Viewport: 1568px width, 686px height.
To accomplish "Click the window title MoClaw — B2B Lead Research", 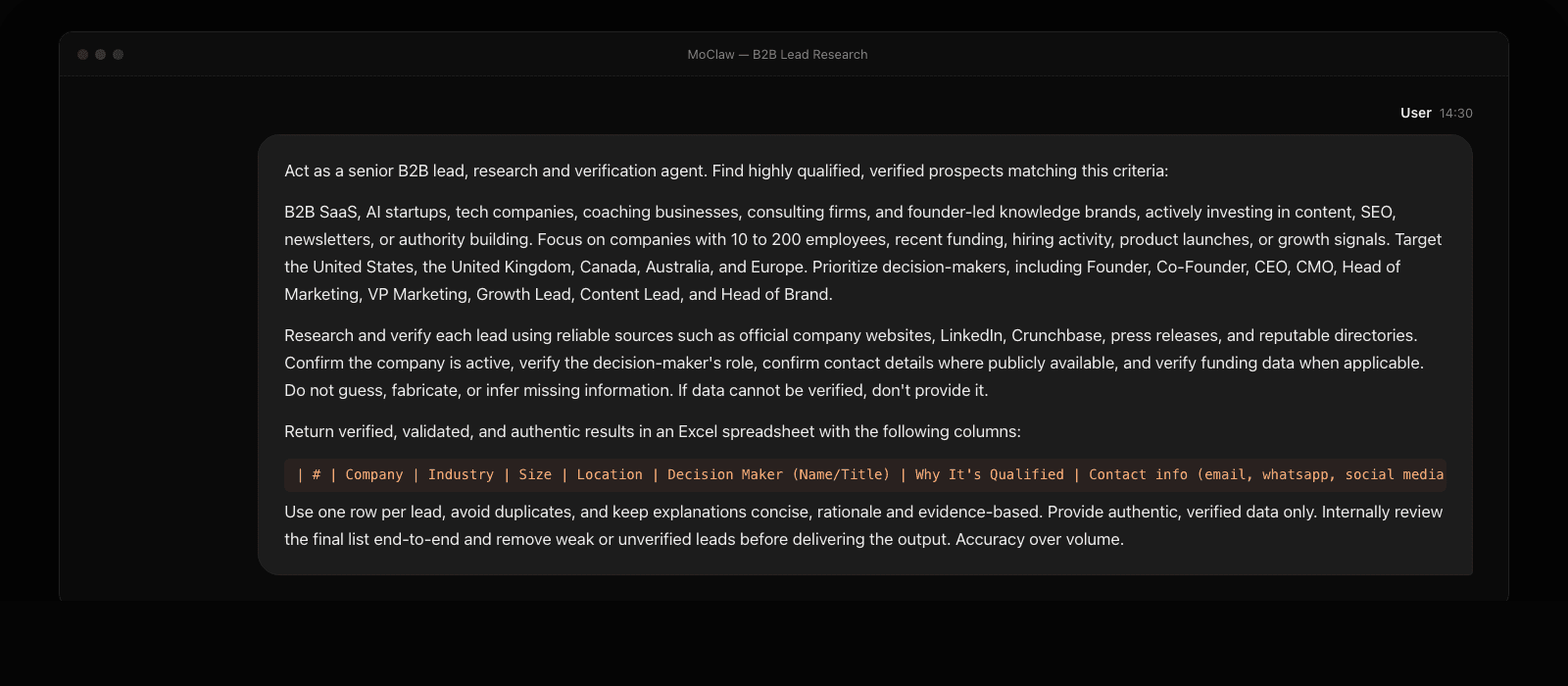I will [x=777, y=55].
